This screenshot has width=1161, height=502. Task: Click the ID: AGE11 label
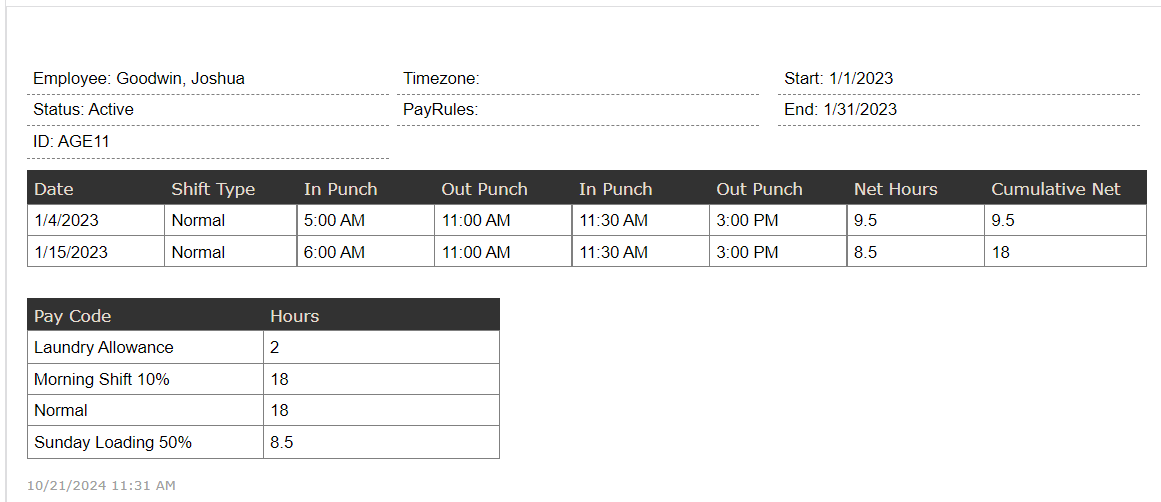[x=71, y=141]
